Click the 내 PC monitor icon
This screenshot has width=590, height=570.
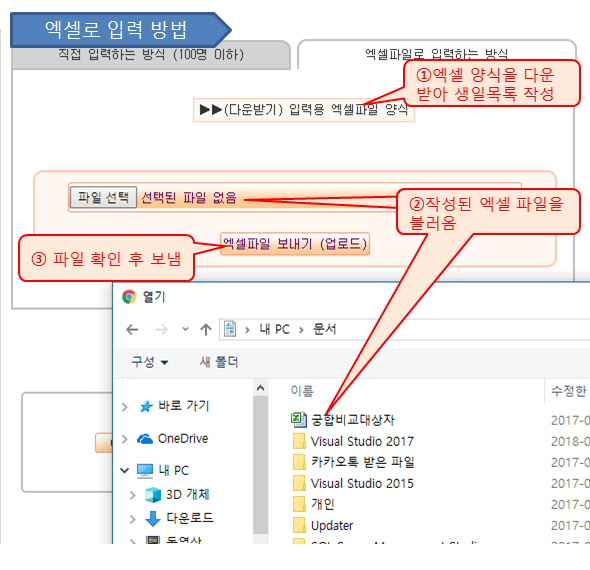tap(145, 471)
